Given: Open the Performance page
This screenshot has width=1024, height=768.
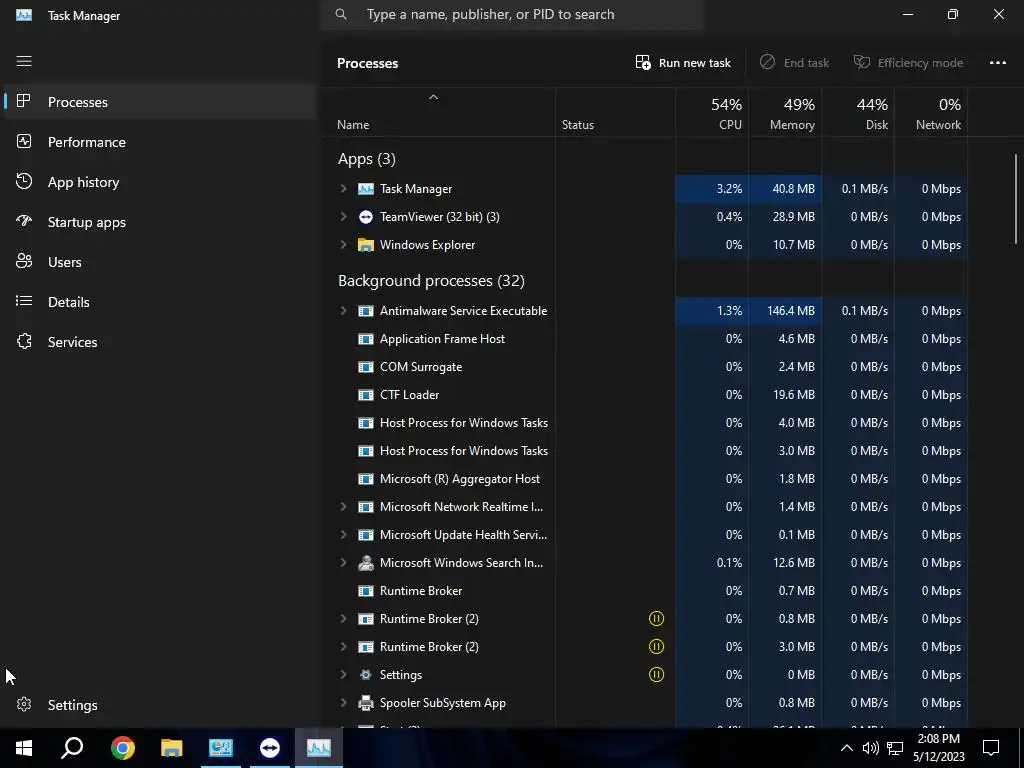Looking at the screenshot, I should (159, 142).
